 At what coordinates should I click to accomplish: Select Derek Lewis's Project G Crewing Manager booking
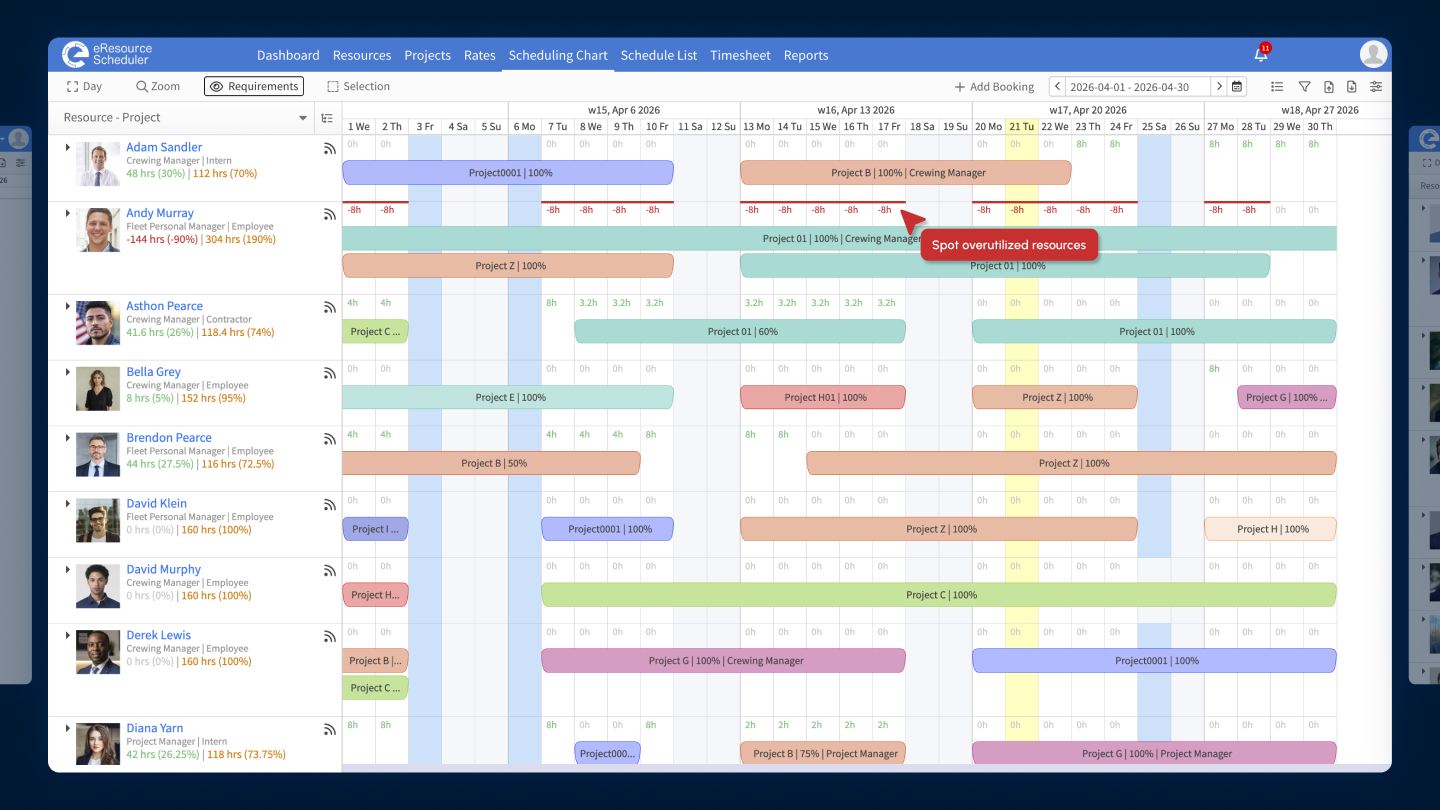click(724, 661)
